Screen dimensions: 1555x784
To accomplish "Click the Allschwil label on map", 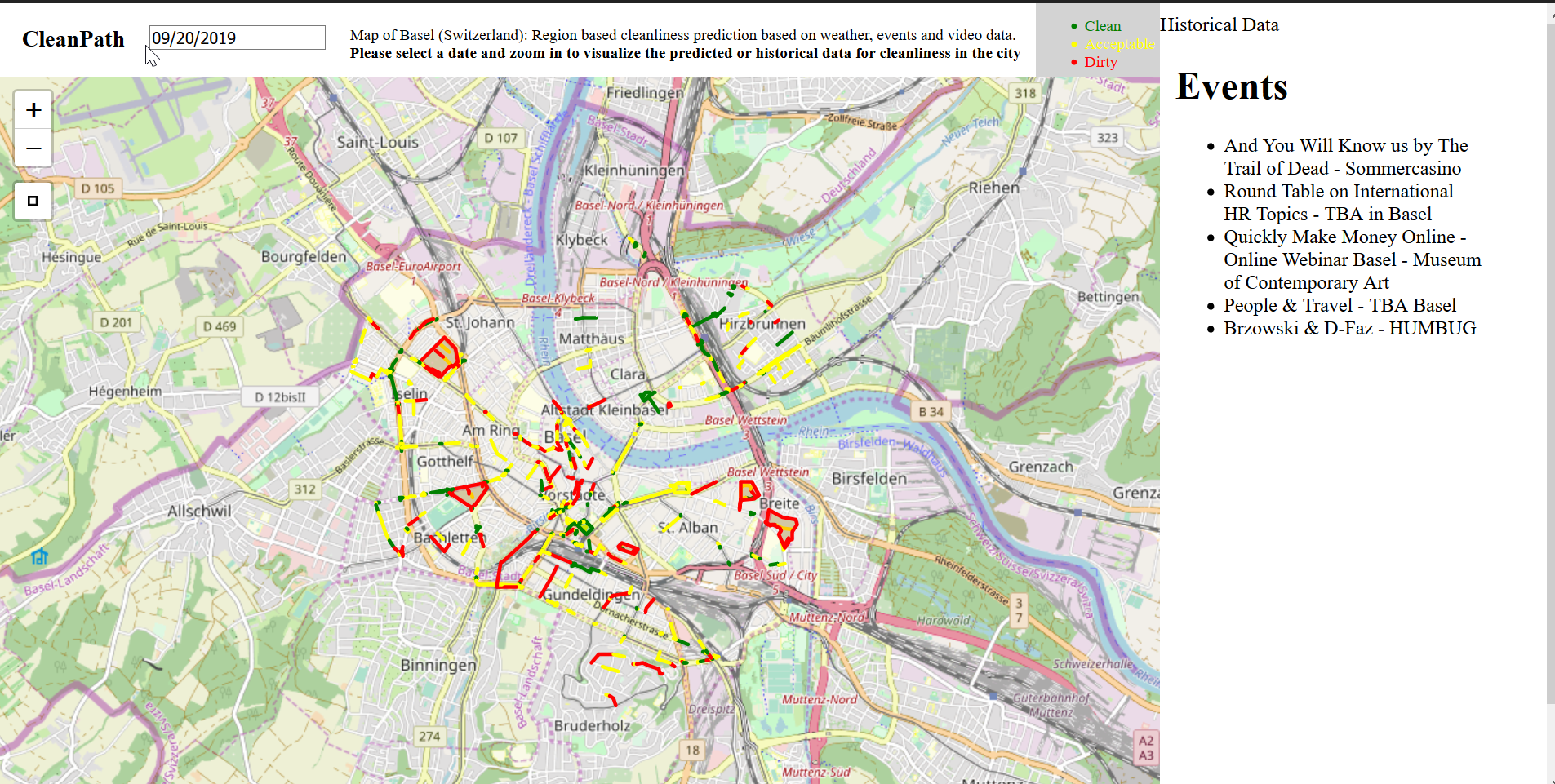I will (199, 512).
